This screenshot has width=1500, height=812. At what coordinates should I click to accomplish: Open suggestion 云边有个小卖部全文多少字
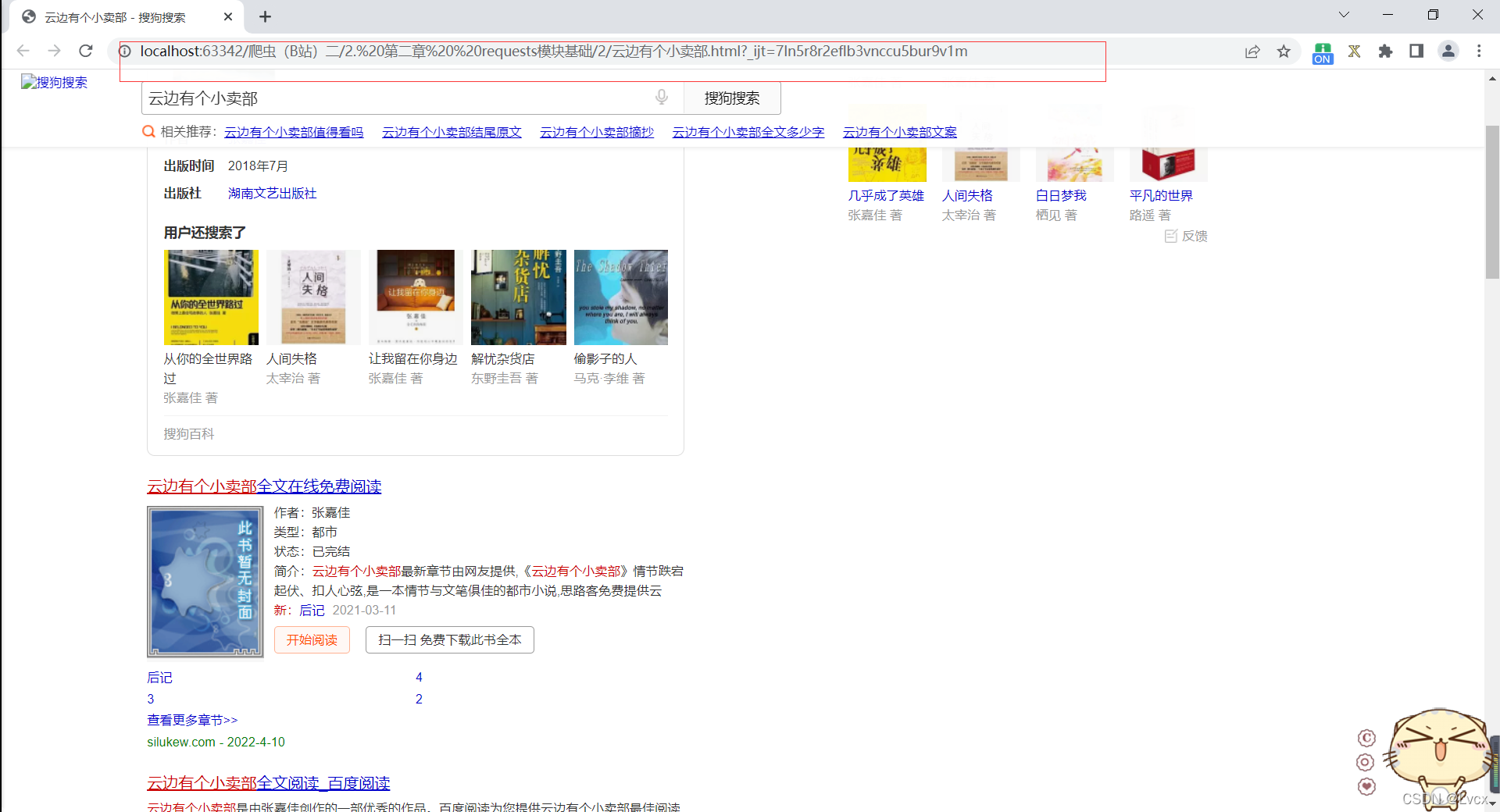(x=748, y=132)
